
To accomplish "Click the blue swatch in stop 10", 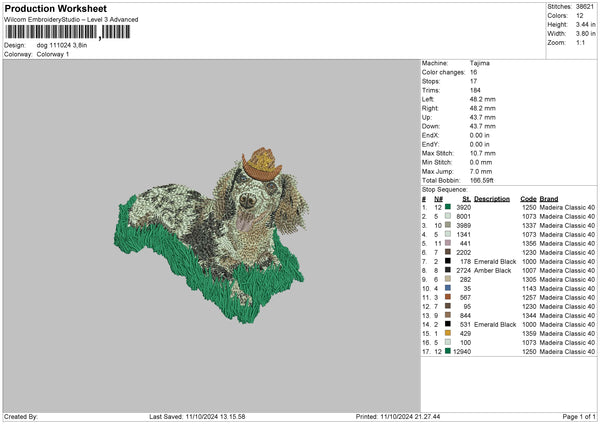I will click(x=447, y=288).
